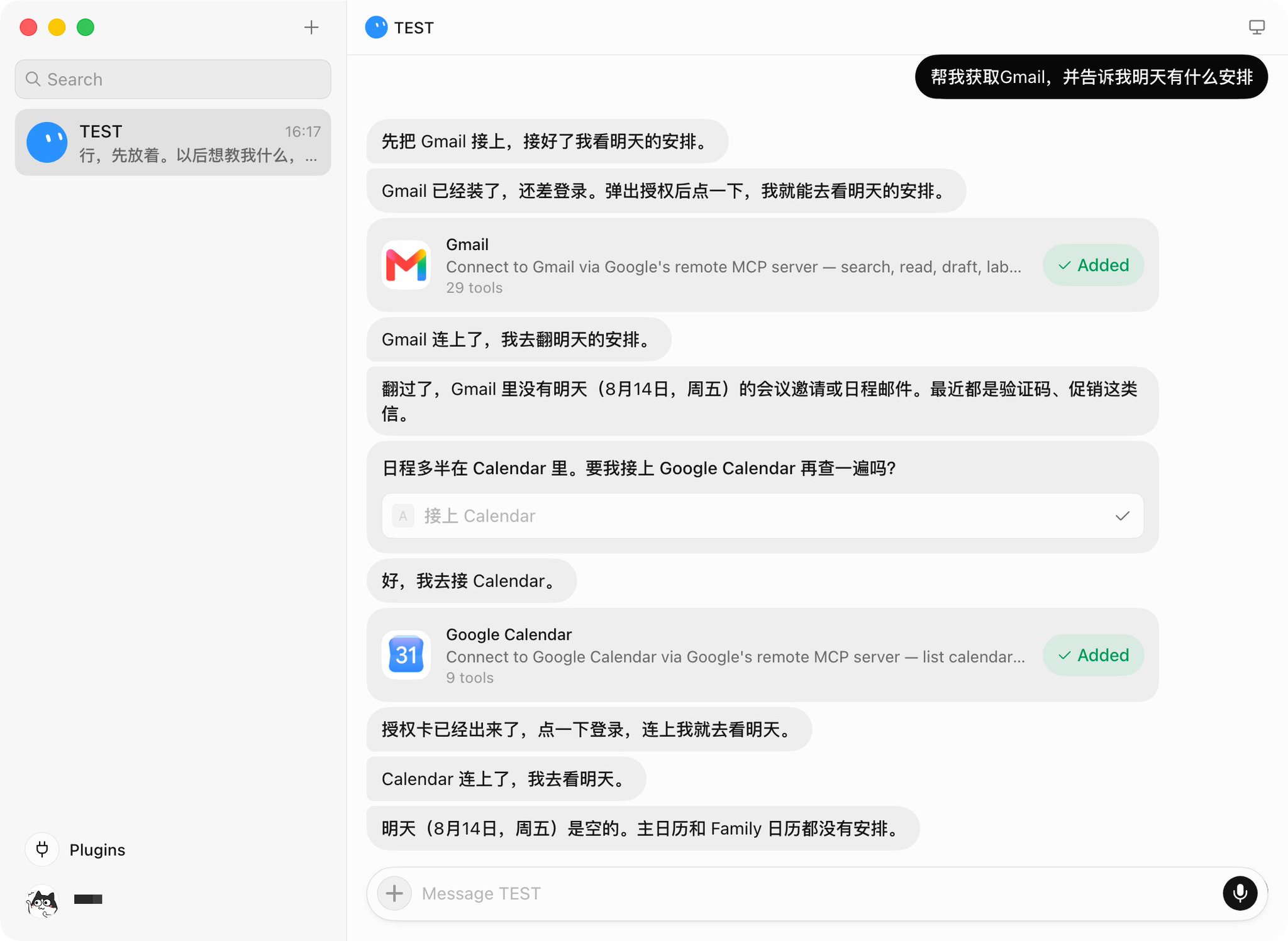Click question 日程多半在 Calendar 里
This screenshot has height=941, width=1288.
(639, 468)
